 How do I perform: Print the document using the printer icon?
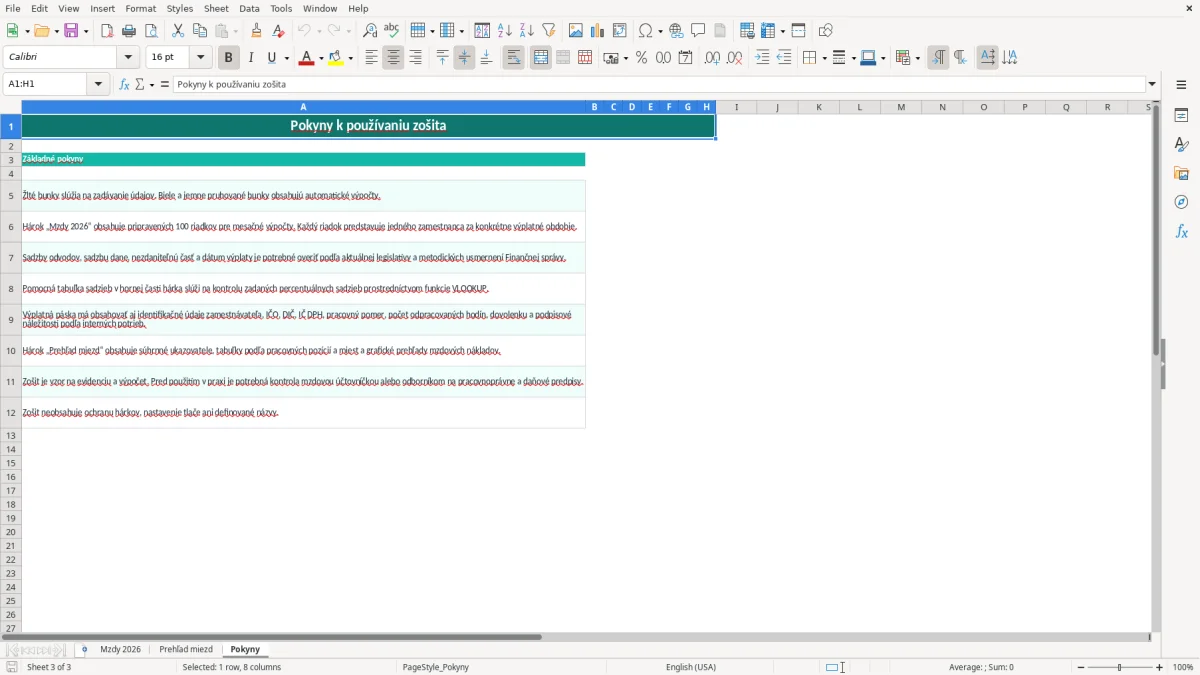pos(129,31)
